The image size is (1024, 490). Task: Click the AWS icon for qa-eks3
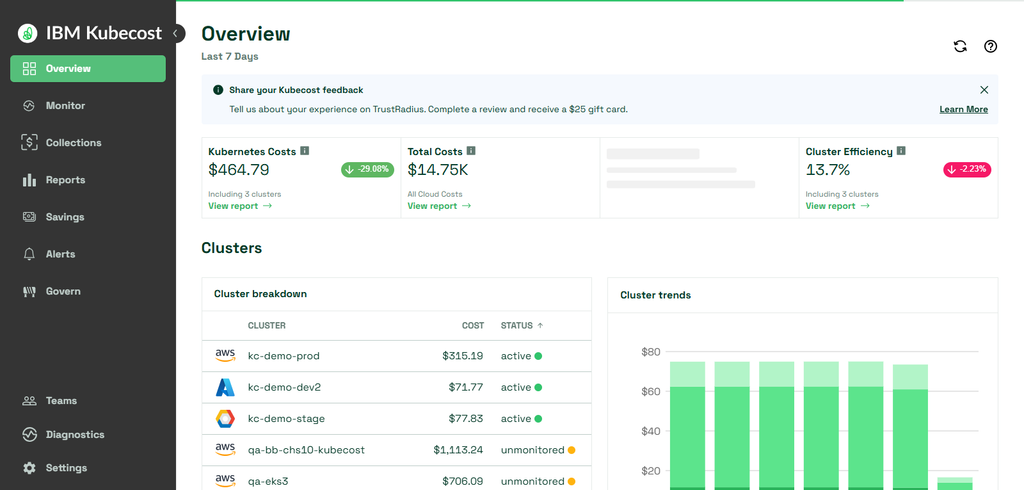(225, 482)
